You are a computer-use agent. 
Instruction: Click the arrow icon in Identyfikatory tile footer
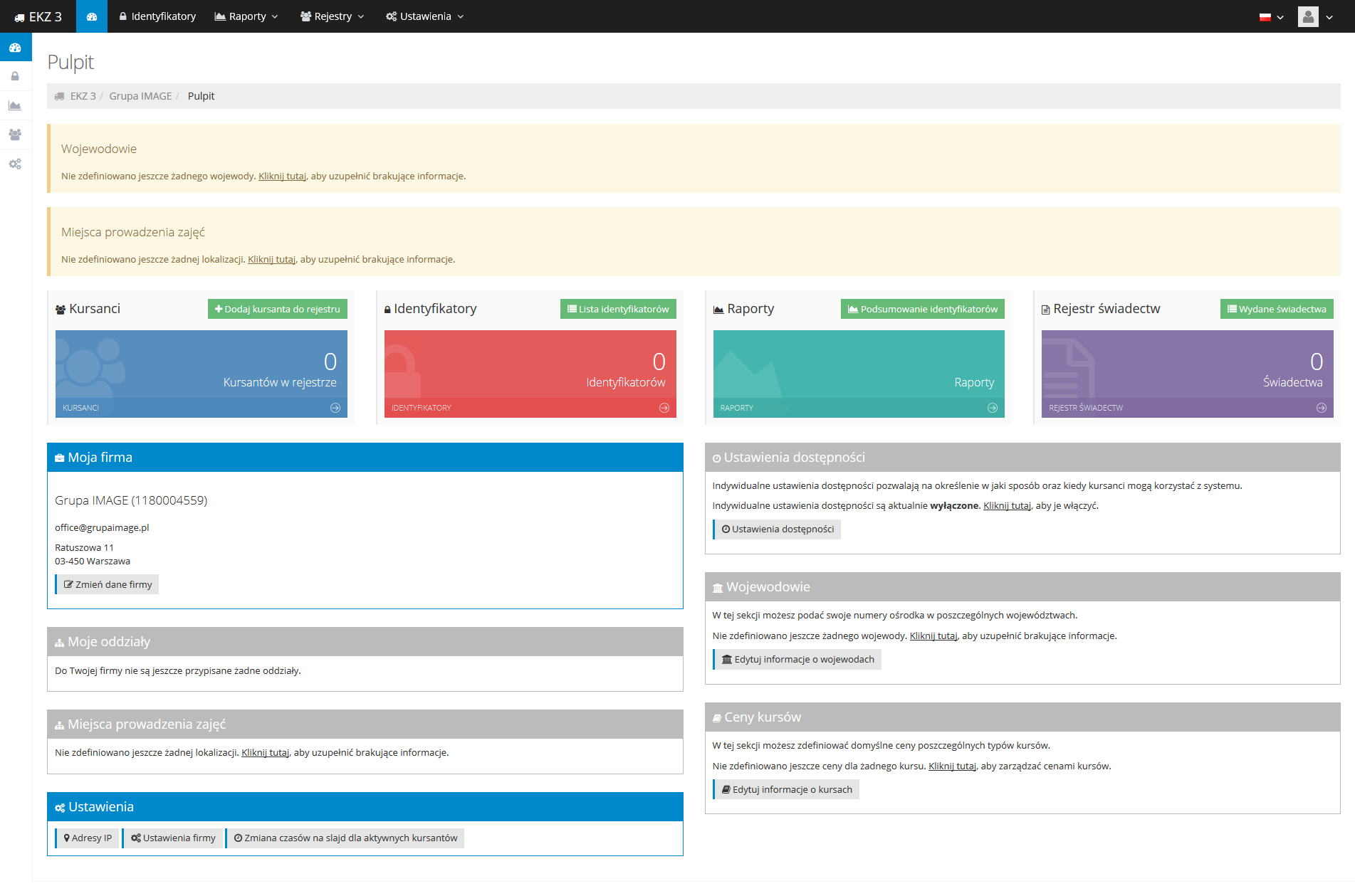(x=664, y=408)
